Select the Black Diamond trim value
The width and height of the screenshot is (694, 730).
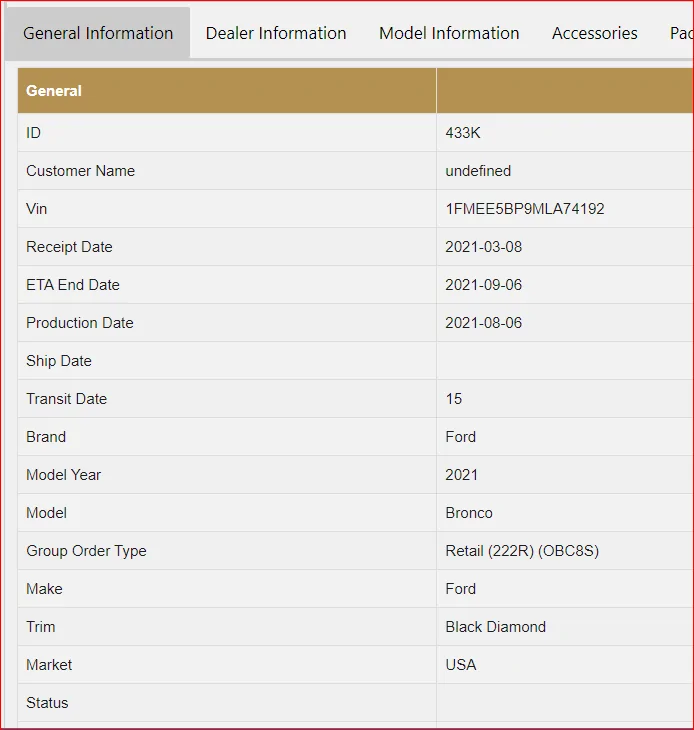click(495, 627)
